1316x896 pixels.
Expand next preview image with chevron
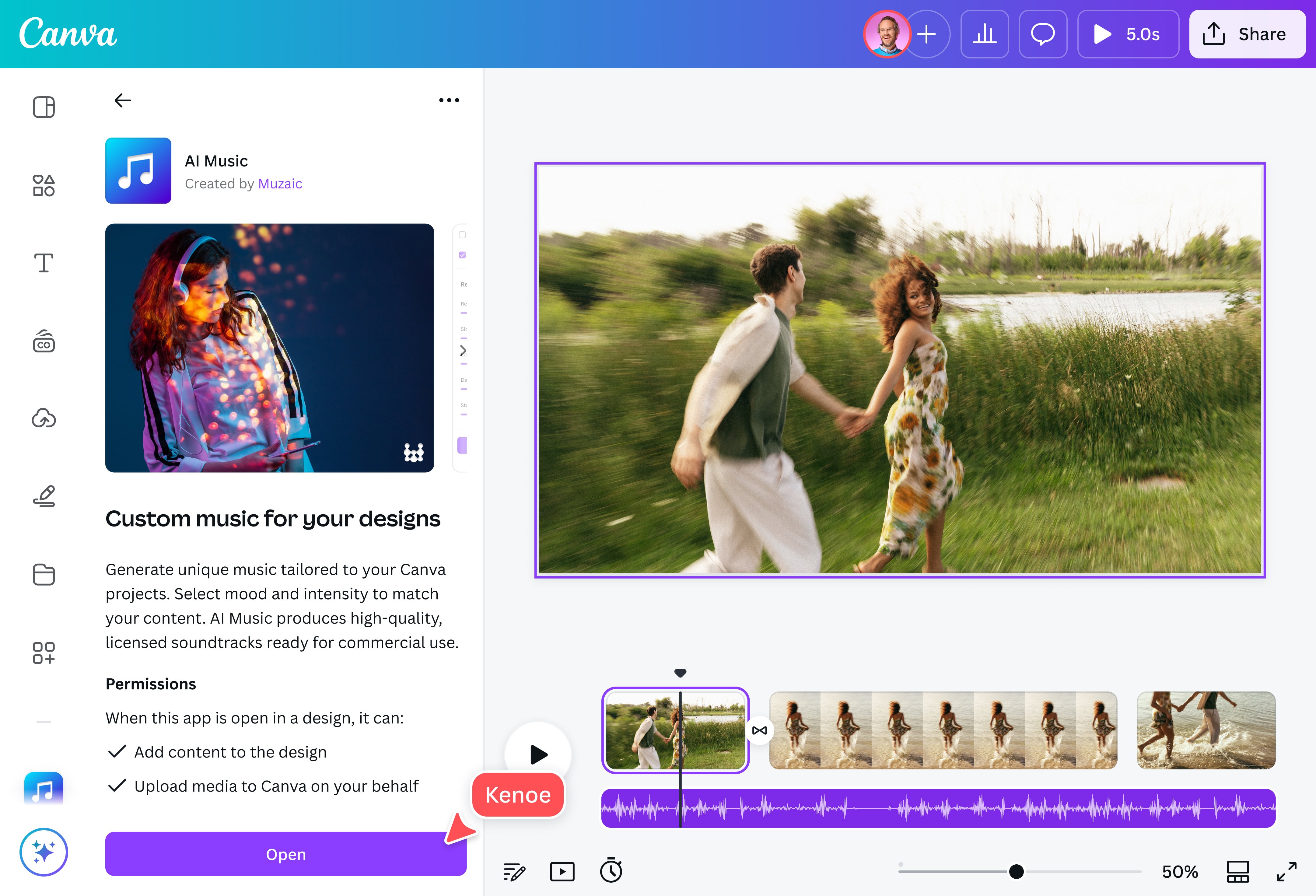463,351
